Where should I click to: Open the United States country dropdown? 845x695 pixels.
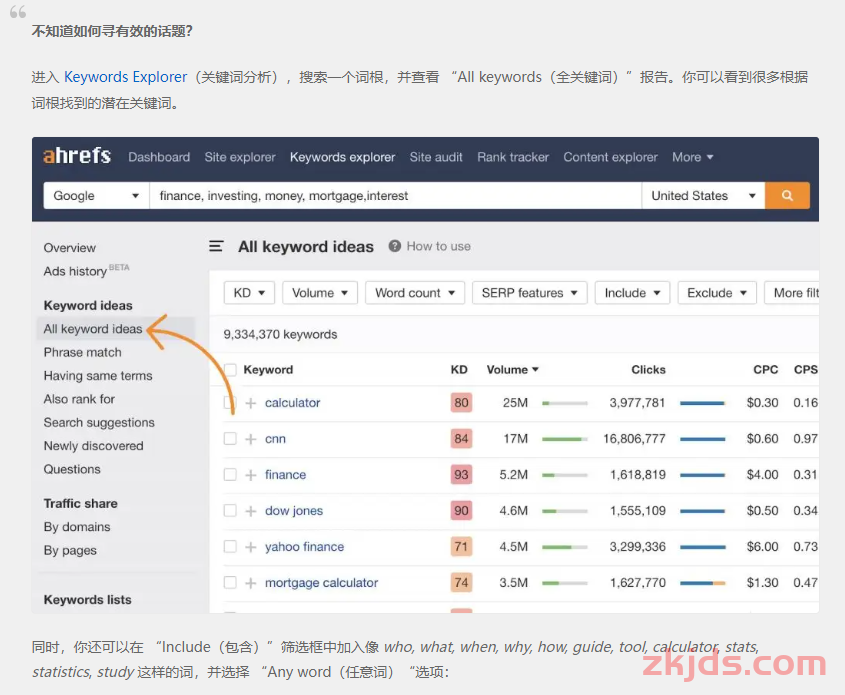click(x=703, y=196)
